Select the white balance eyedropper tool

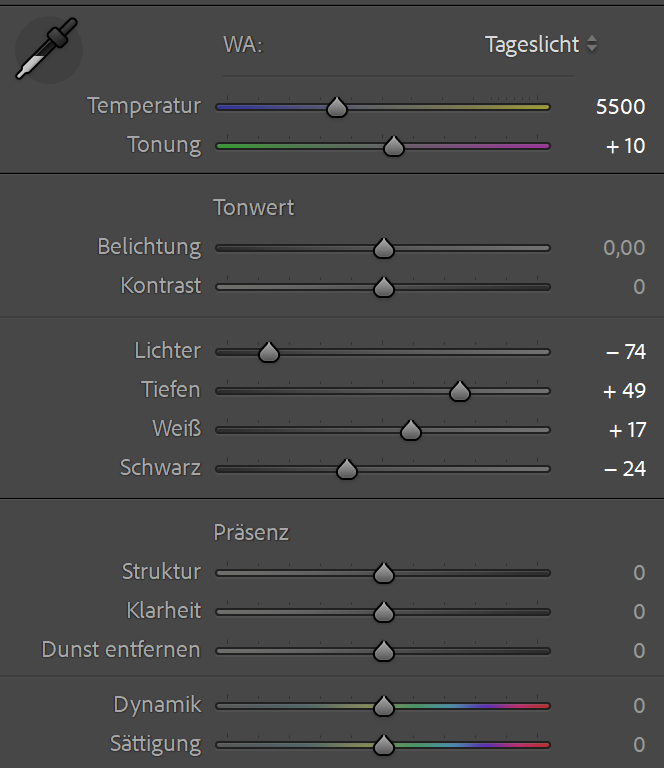pos(46,50)
